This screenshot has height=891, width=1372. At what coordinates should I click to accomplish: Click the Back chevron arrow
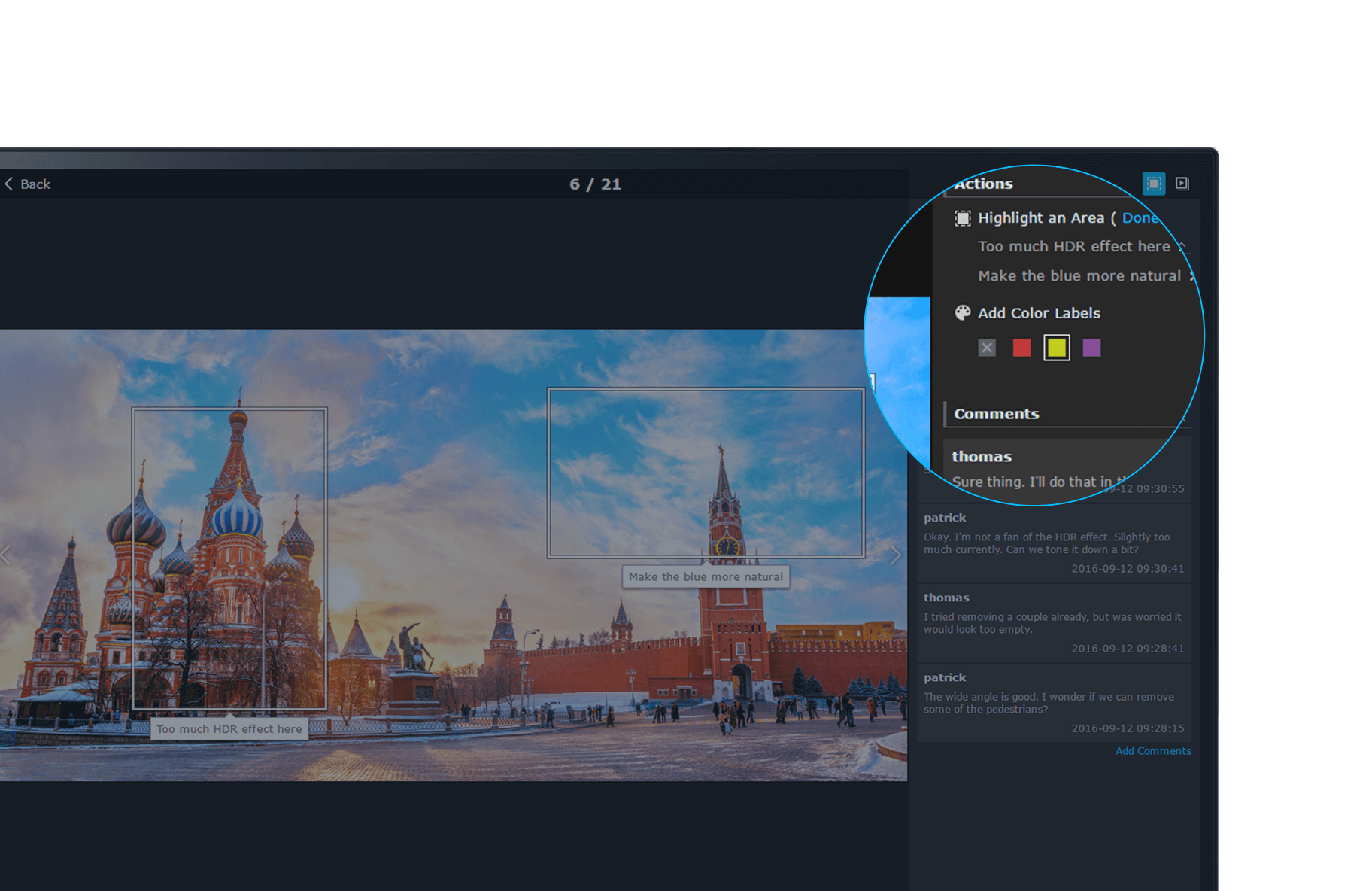[9, 184]
